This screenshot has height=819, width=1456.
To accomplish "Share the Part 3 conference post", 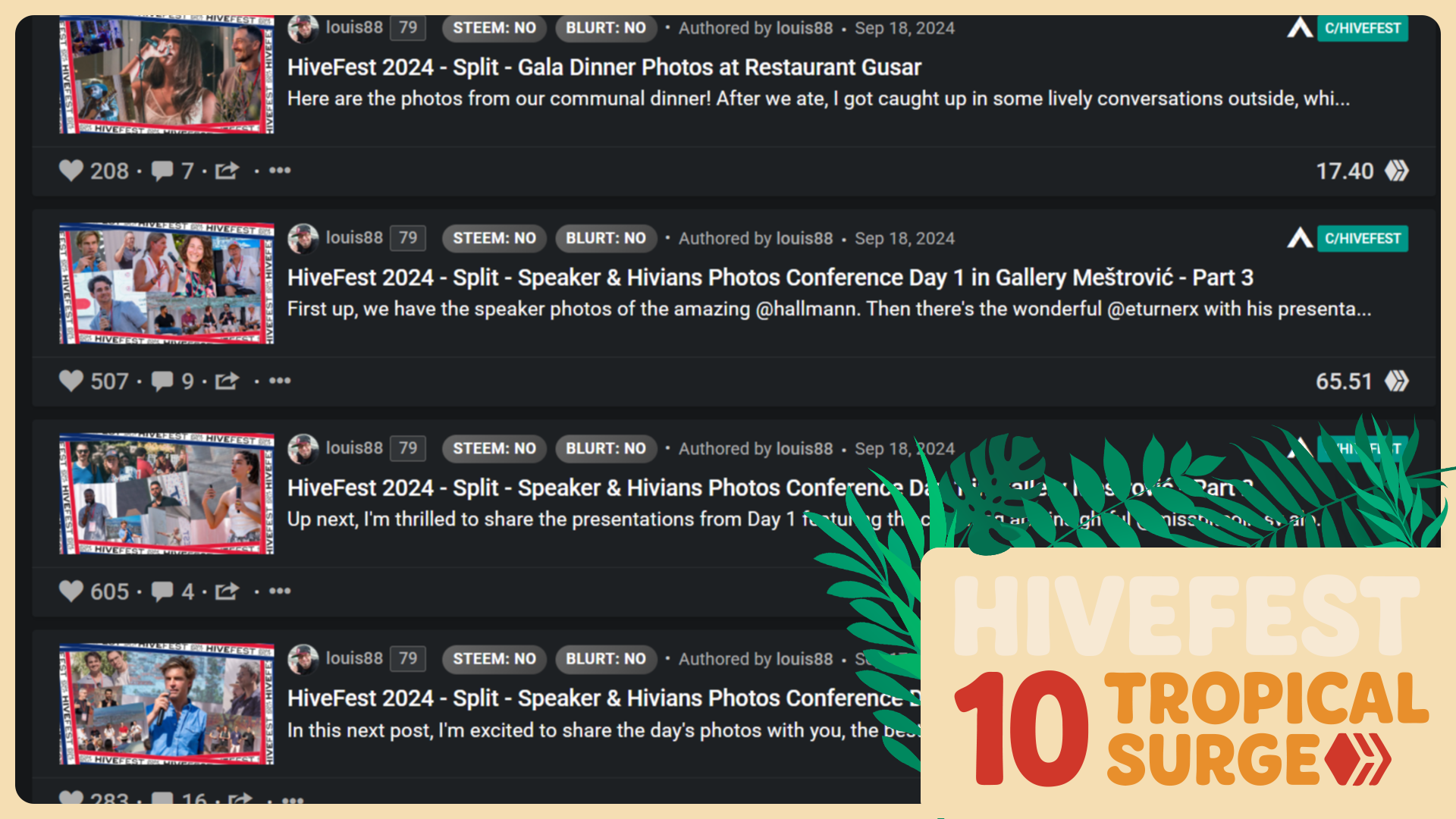I will click(227, 381).
